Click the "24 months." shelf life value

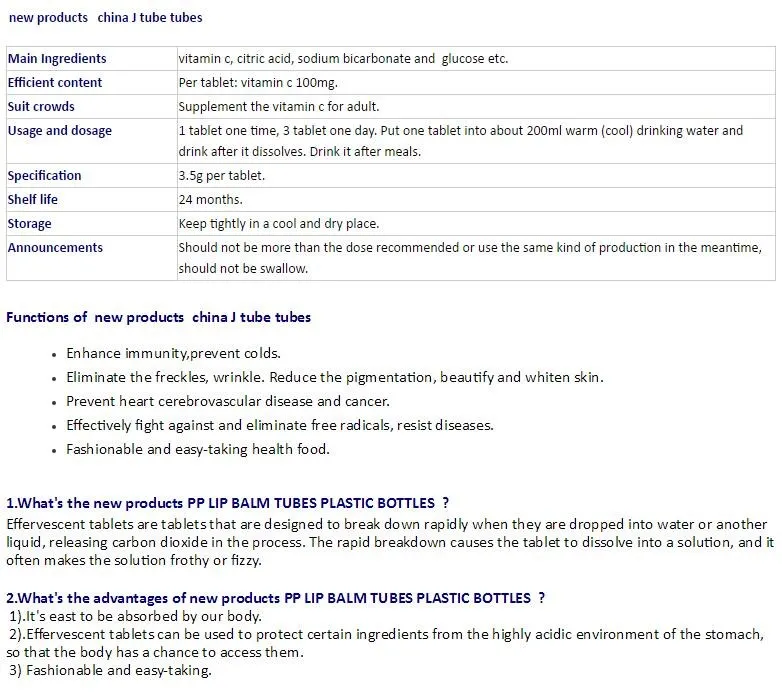click(211, 200)
